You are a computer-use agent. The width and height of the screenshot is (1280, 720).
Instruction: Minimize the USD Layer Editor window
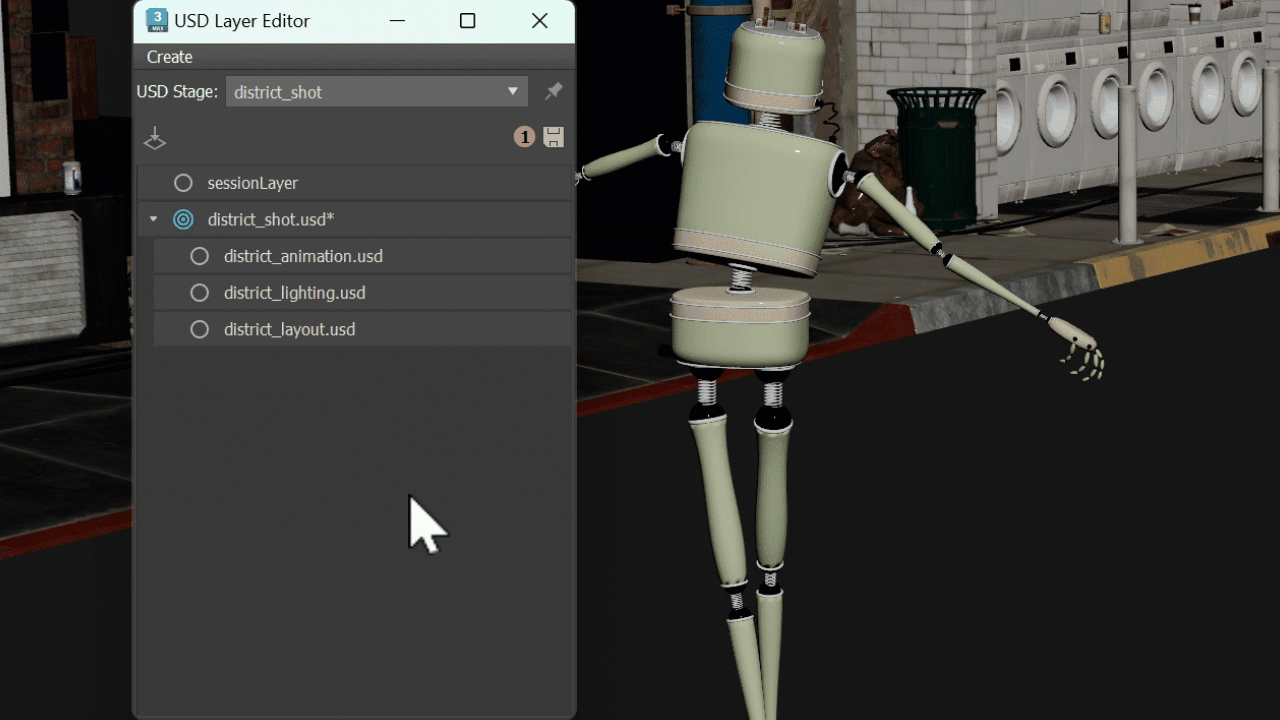[x=397, y=21]
